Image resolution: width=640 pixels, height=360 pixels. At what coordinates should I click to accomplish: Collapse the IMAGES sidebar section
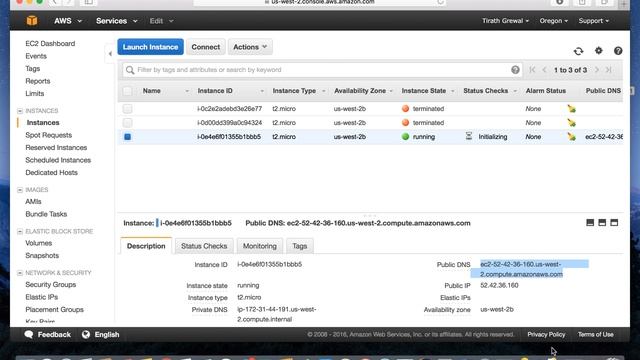[20, 190]
